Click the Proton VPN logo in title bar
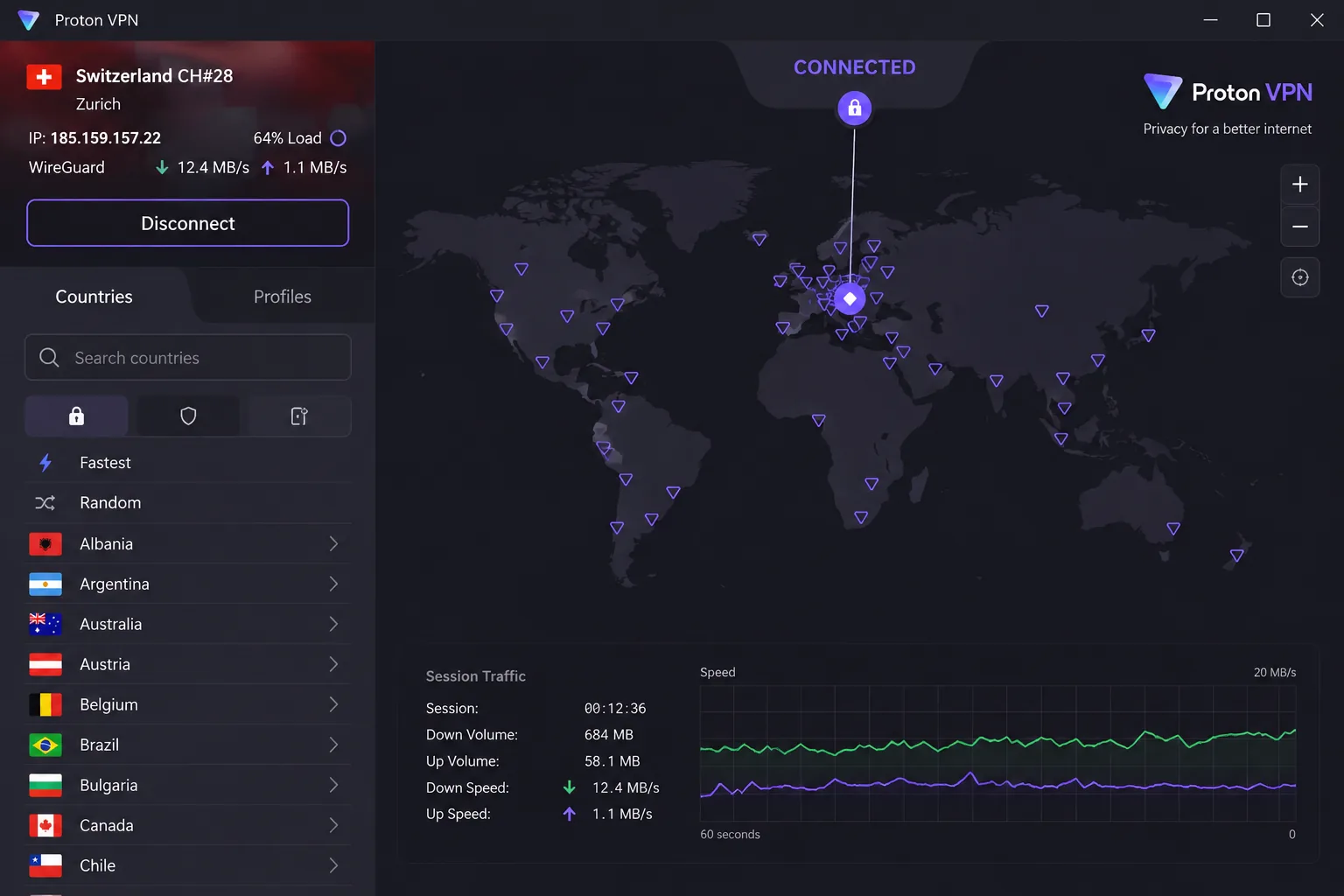This screenshot has width=1344, height=896. [29, 20]
